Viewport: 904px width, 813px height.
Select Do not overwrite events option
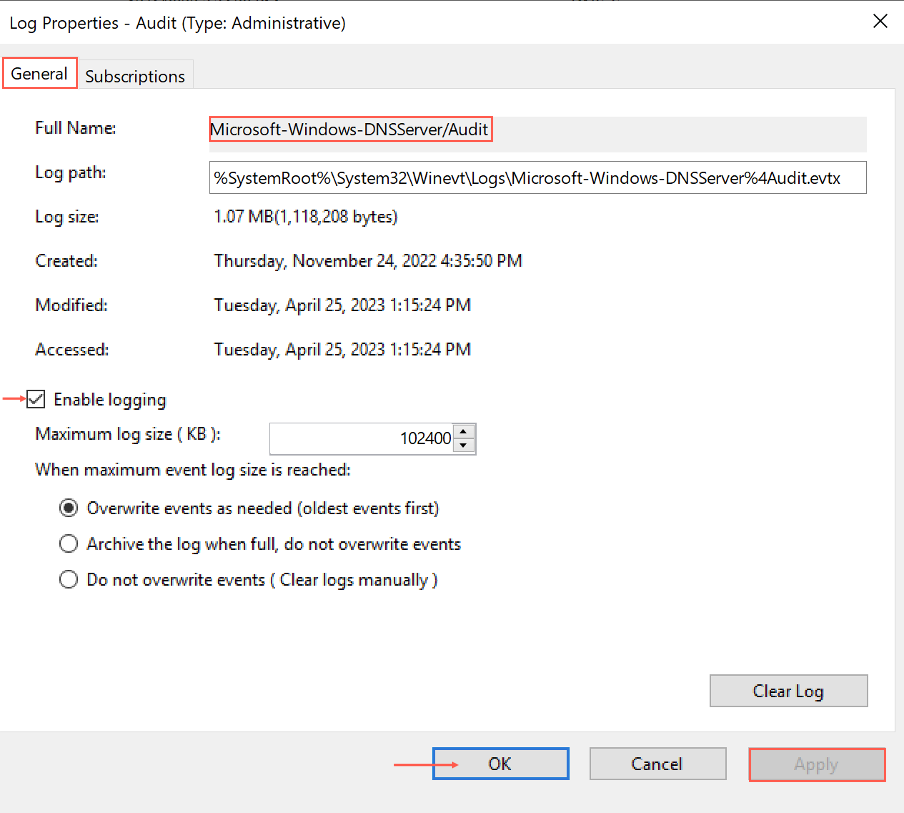(69, 580)
